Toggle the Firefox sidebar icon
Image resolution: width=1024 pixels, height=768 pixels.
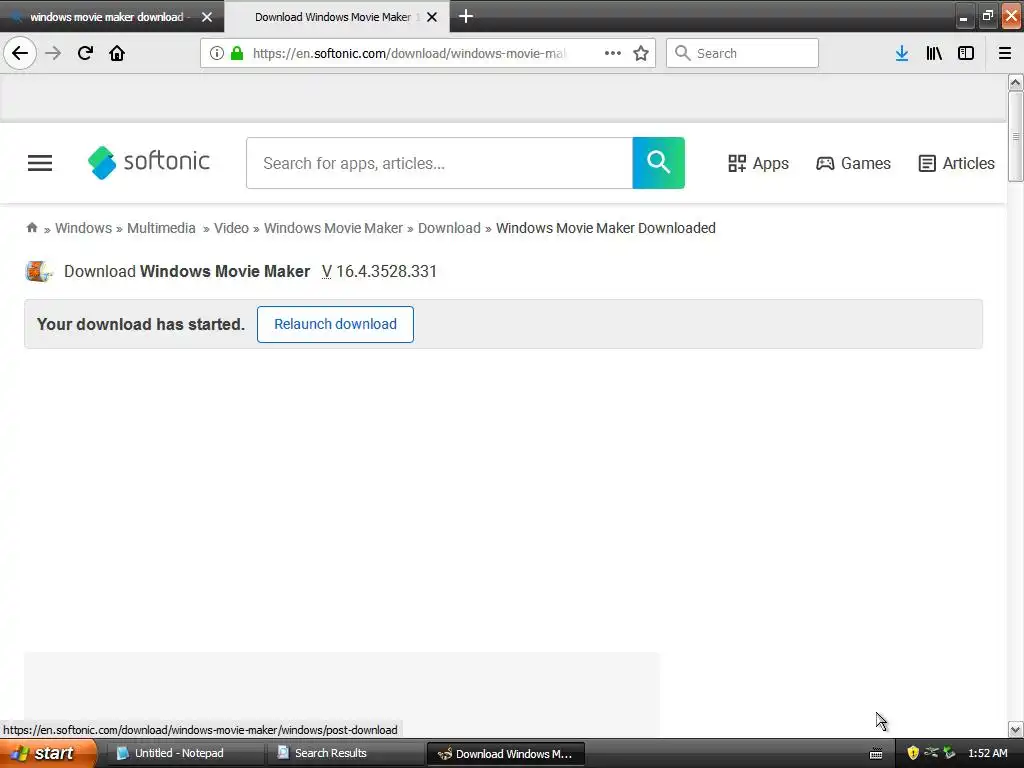point(966,53)
